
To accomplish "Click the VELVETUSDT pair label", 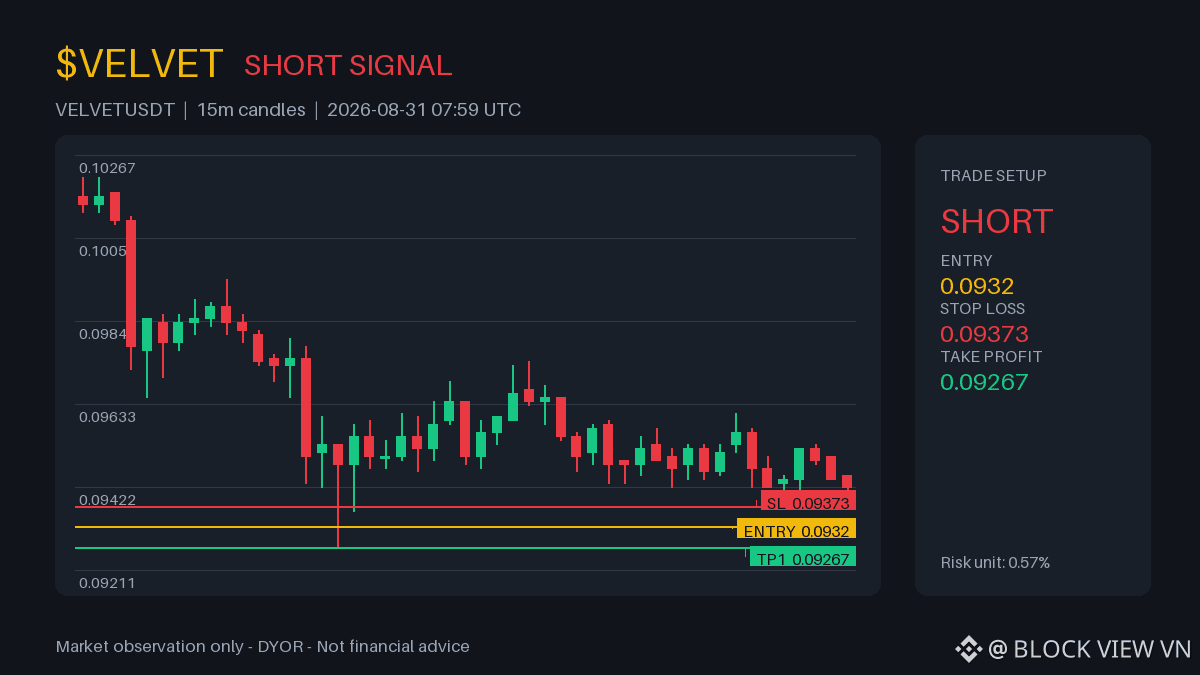I will coord(115,110).
